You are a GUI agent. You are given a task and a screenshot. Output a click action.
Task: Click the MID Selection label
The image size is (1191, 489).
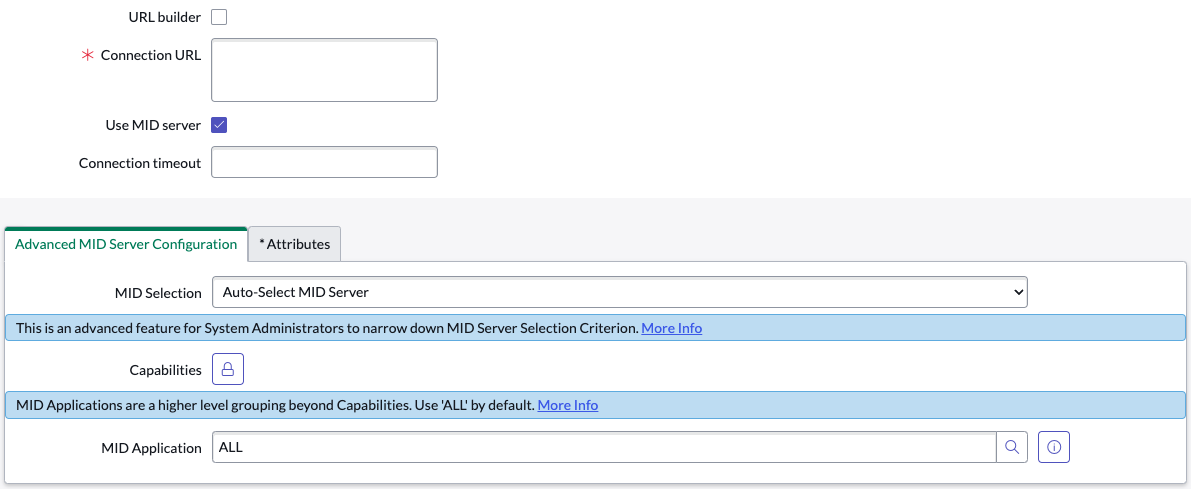coord(158,293)
